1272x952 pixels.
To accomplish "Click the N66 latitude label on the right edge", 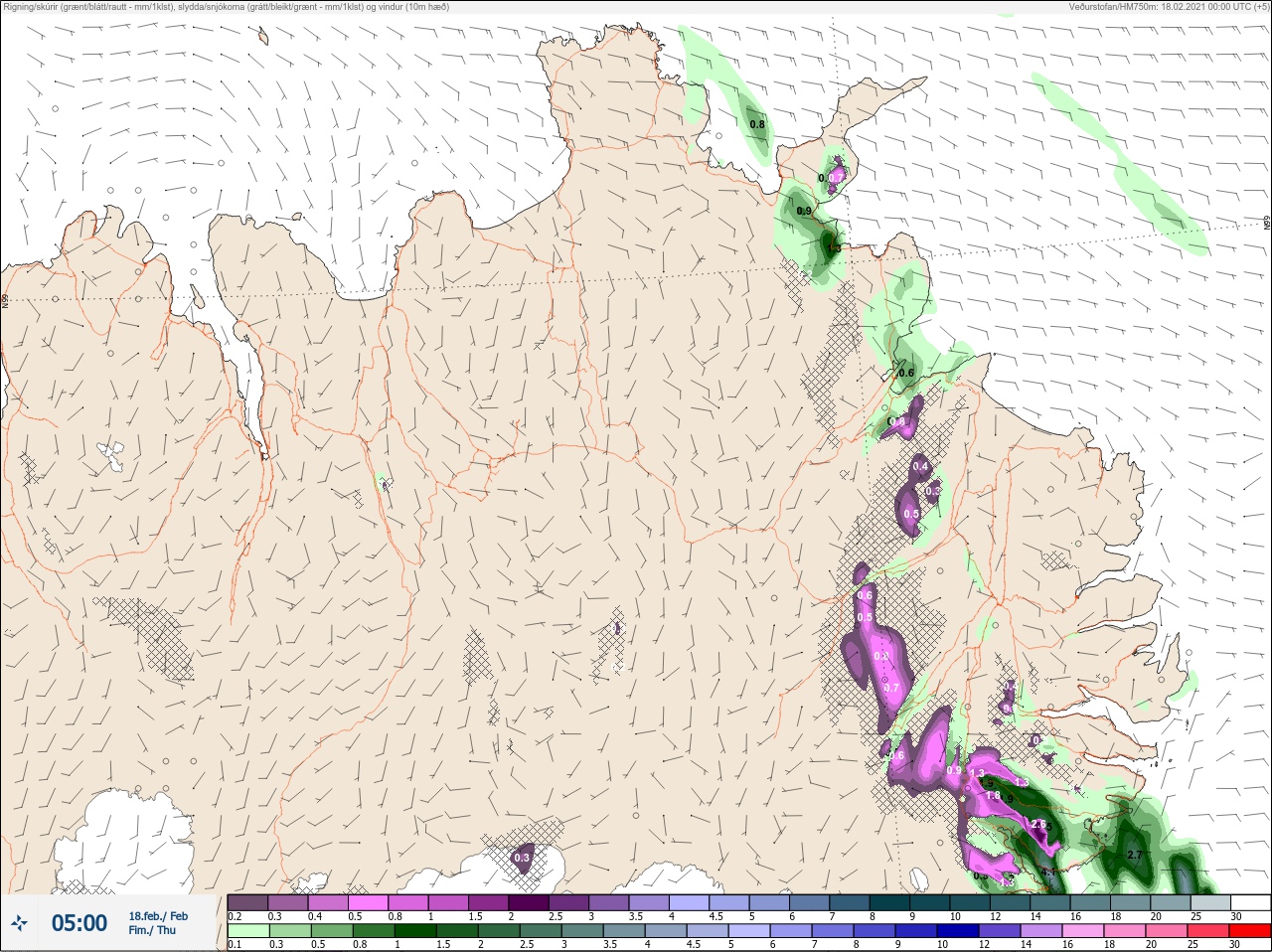I will 1267,224.
